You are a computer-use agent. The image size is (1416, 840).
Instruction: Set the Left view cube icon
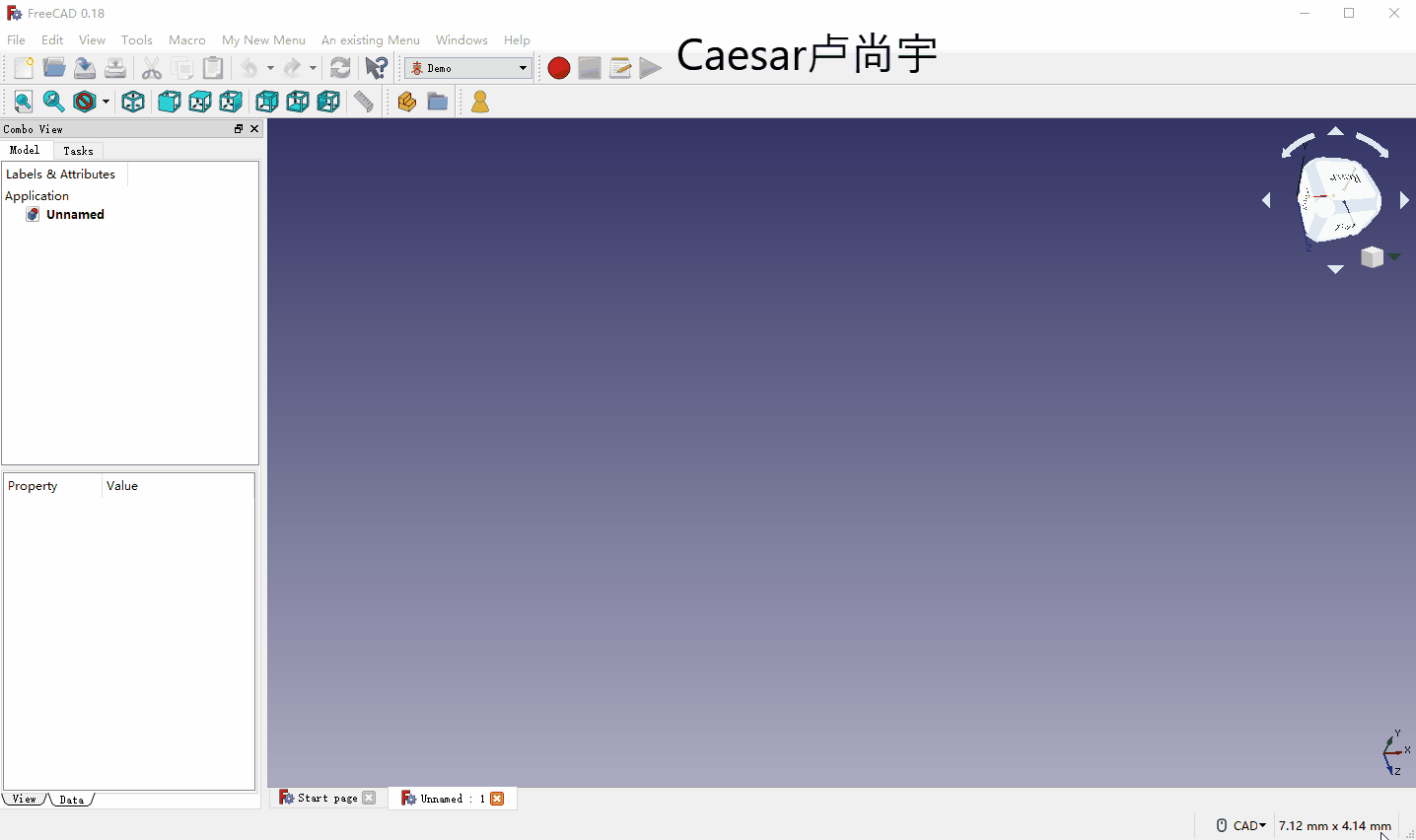(x=328, y=102)
